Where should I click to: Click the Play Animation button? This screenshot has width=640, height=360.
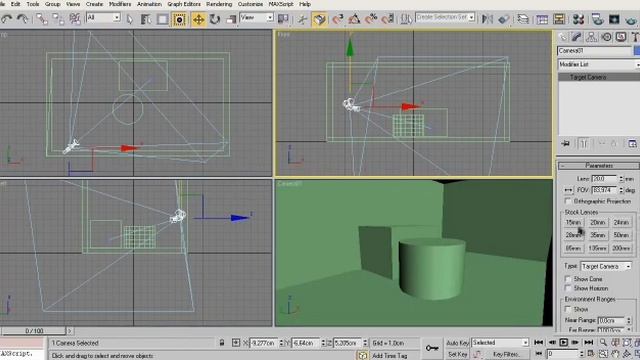(x=564, y=342)
